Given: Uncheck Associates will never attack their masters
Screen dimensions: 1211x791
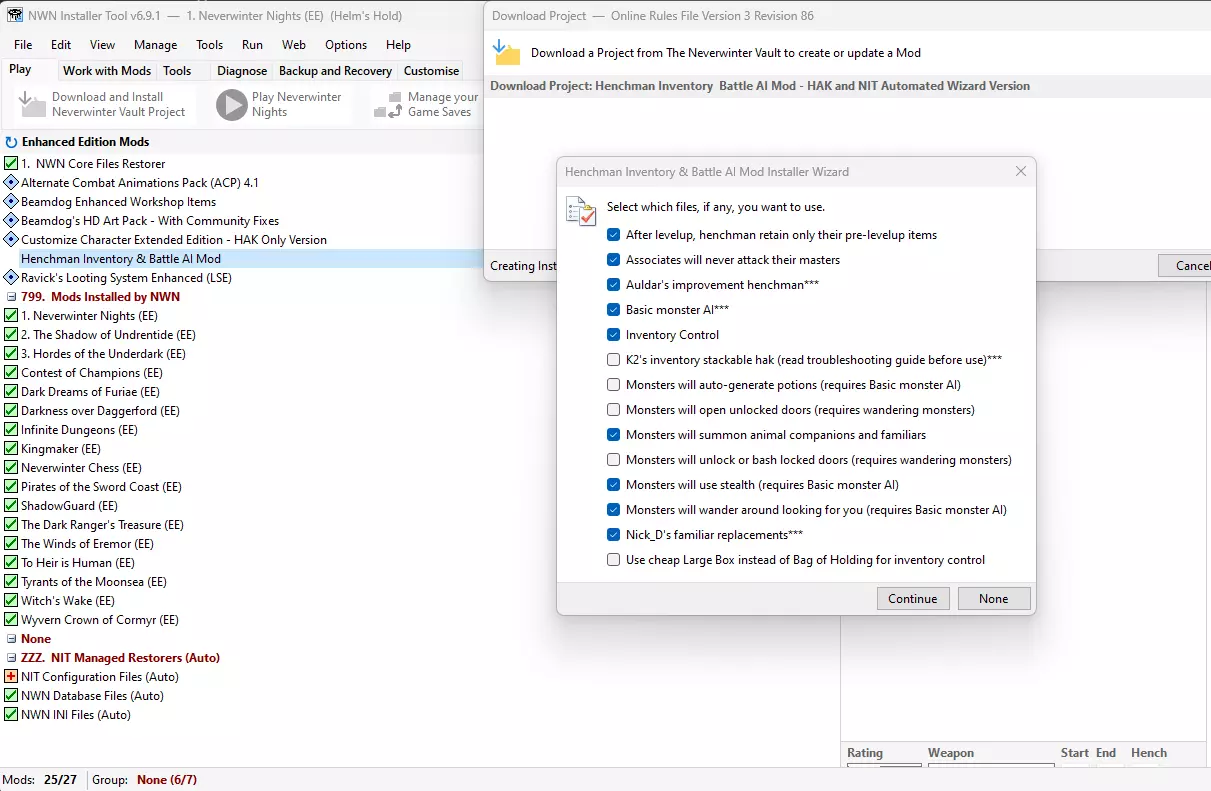Looking at the screenshot, I should (x=614, y=260).
